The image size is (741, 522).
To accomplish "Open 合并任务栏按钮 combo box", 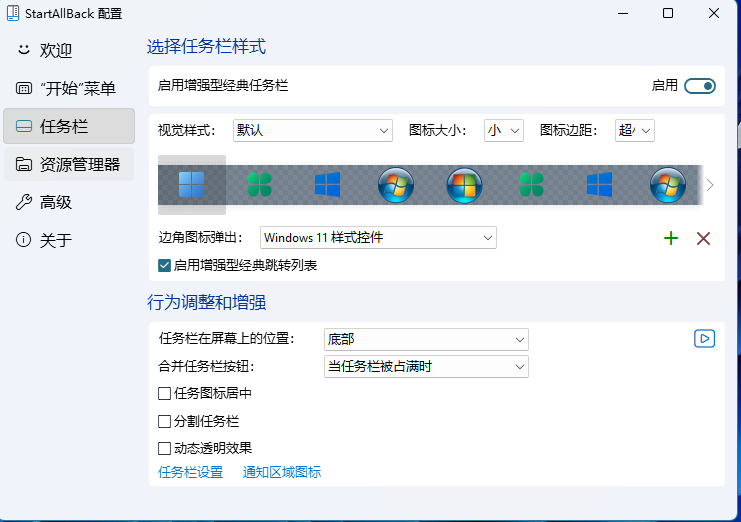I will coord(426,367).
